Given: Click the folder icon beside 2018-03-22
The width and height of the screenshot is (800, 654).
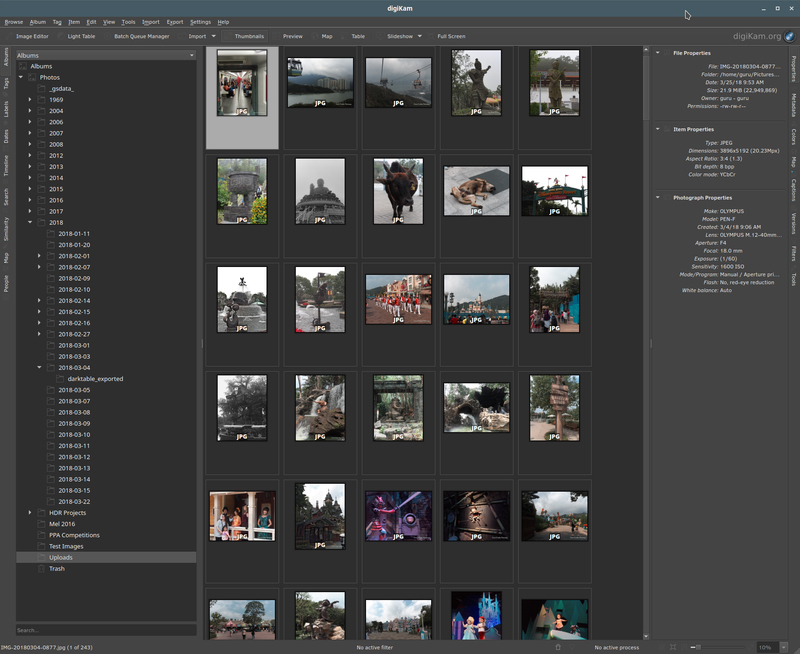Looking at the screenshot, I should (x=51, y=501).
